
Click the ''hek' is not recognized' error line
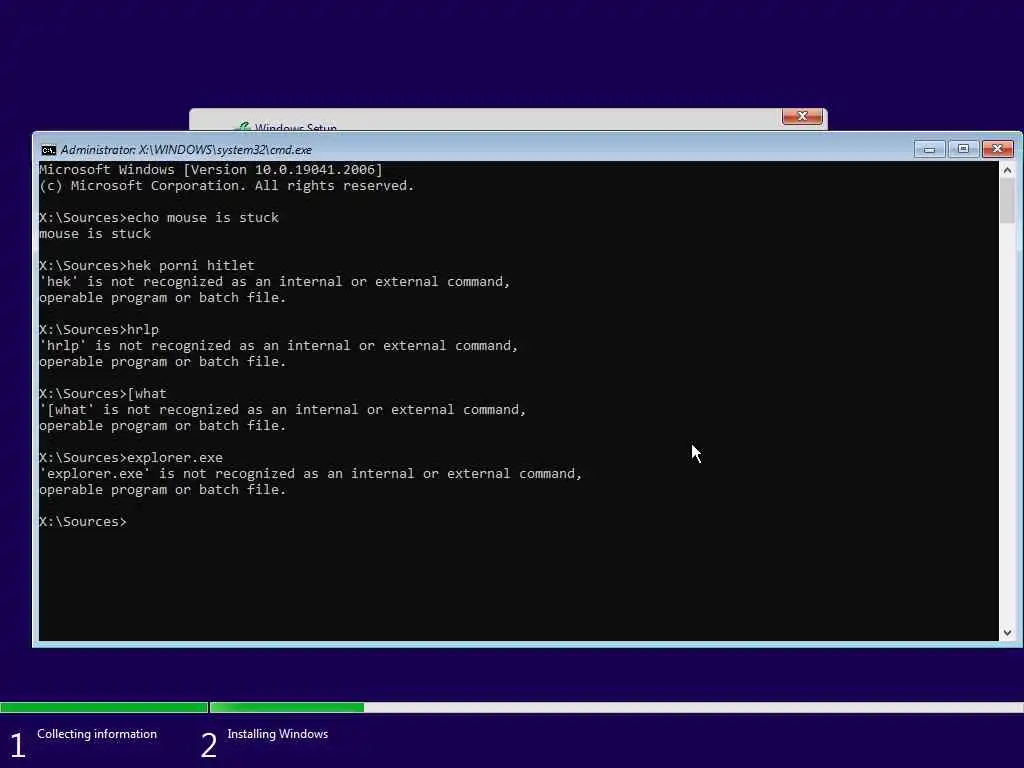coord(274,281)
